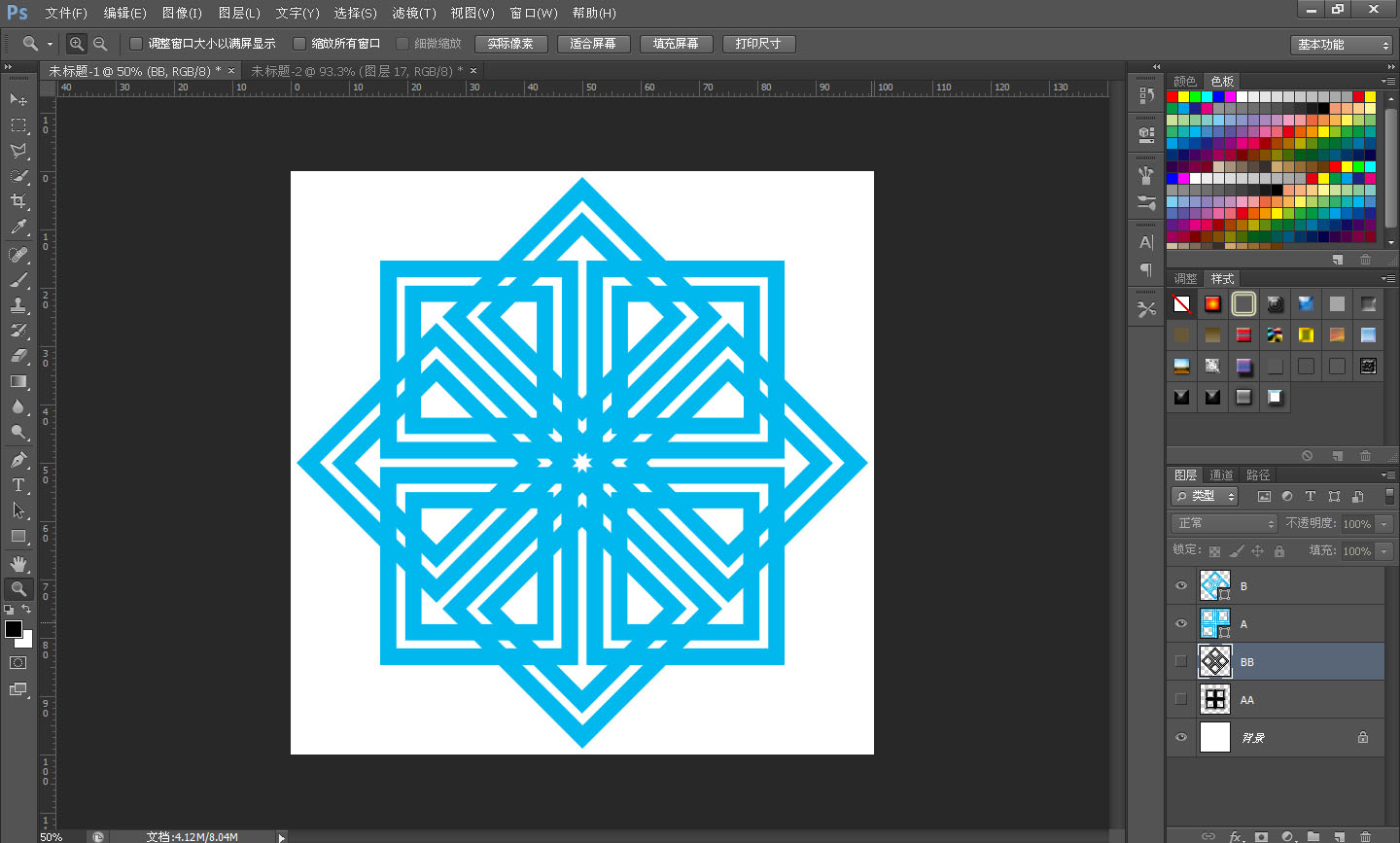Viewport: 1400px width, 843px height.
Task: Select the Crop tool
Action: tap(17, 201)
